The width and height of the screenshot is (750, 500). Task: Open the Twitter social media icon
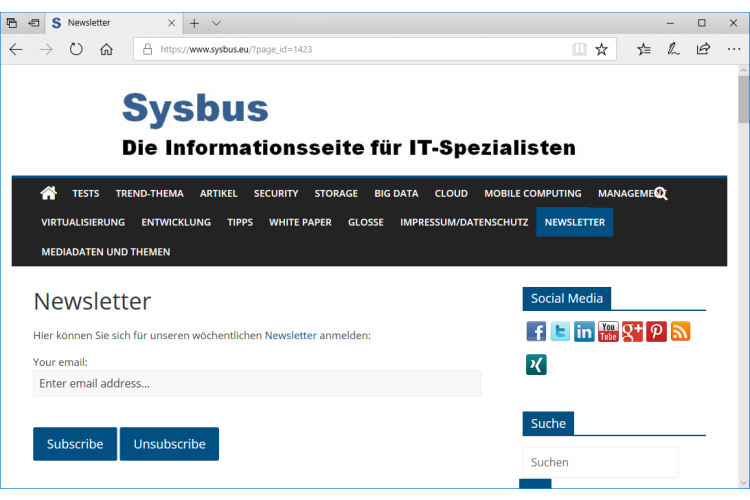point(560,332)
